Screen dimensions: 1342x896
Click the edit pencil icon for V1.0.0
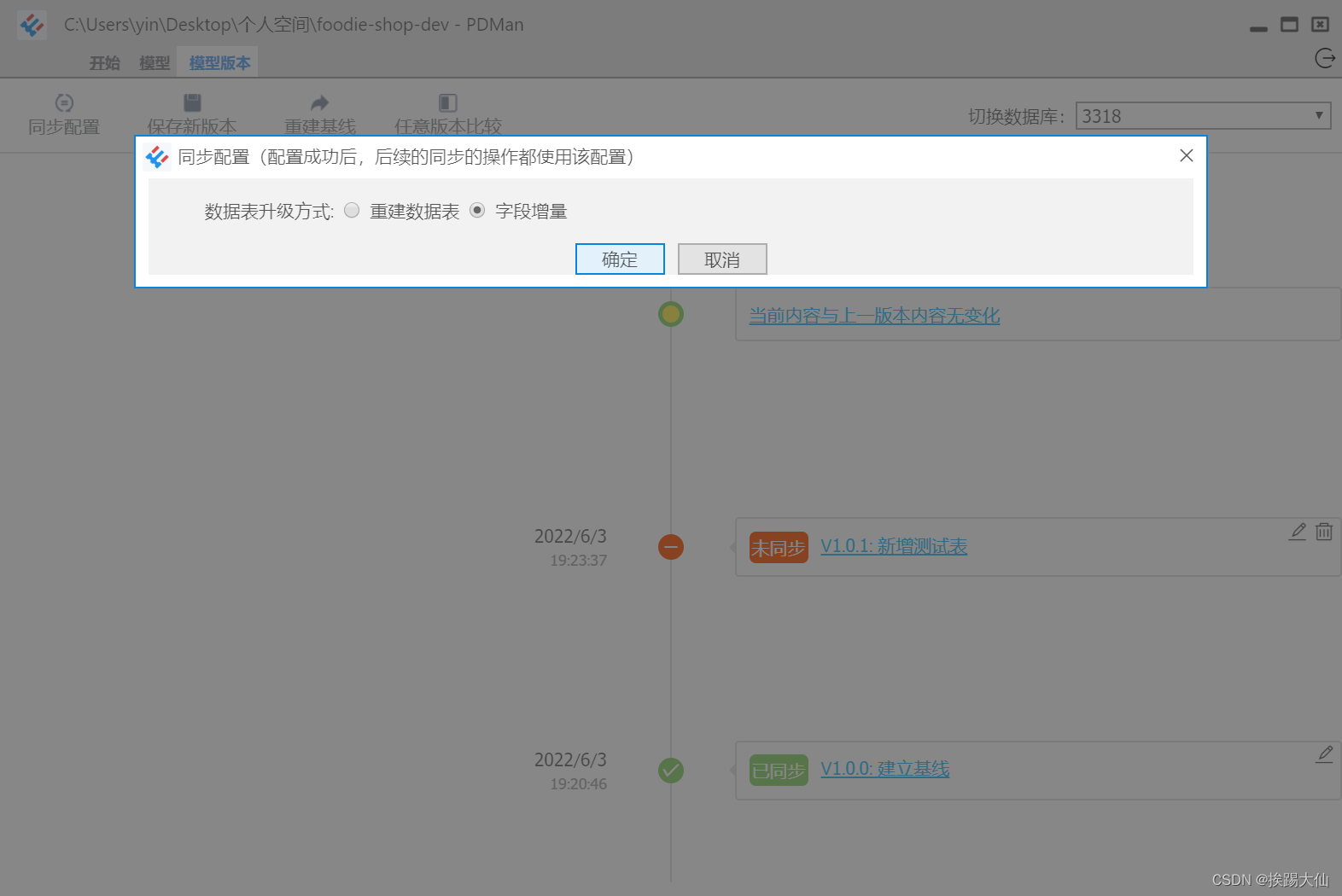(1324, 754)
